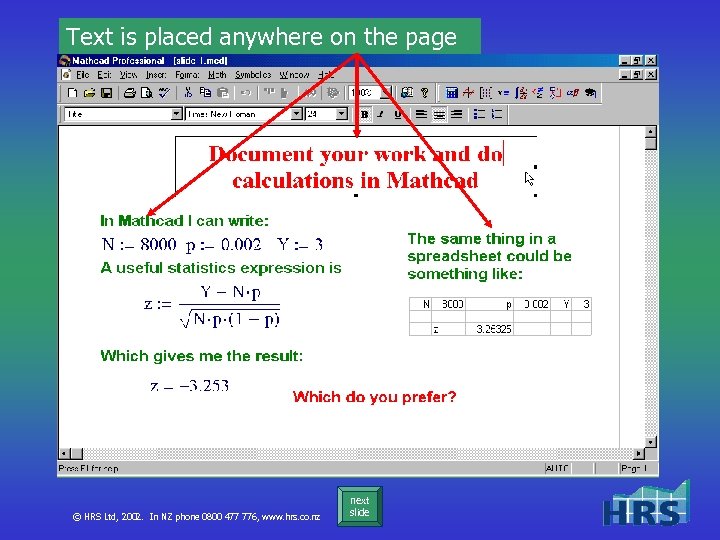
Task: Open the Matrix palette icon
Action: click(485, 93)
